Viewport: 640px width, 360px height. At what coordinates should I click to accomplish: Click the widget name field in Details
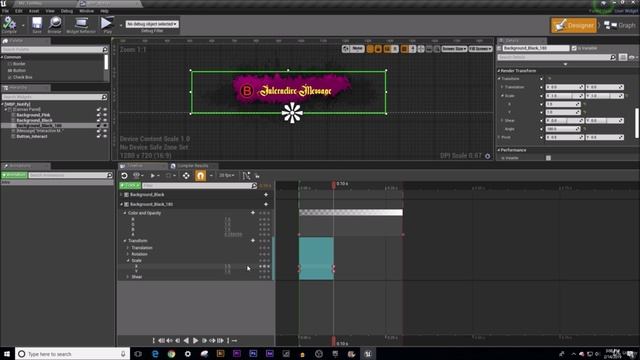click(536, 48)
